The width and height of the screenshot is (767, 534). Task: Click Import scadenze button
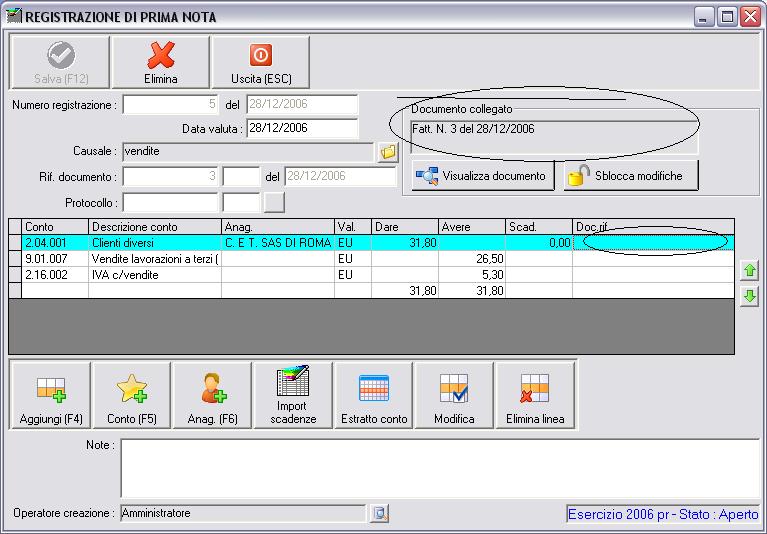click(293, 395)
